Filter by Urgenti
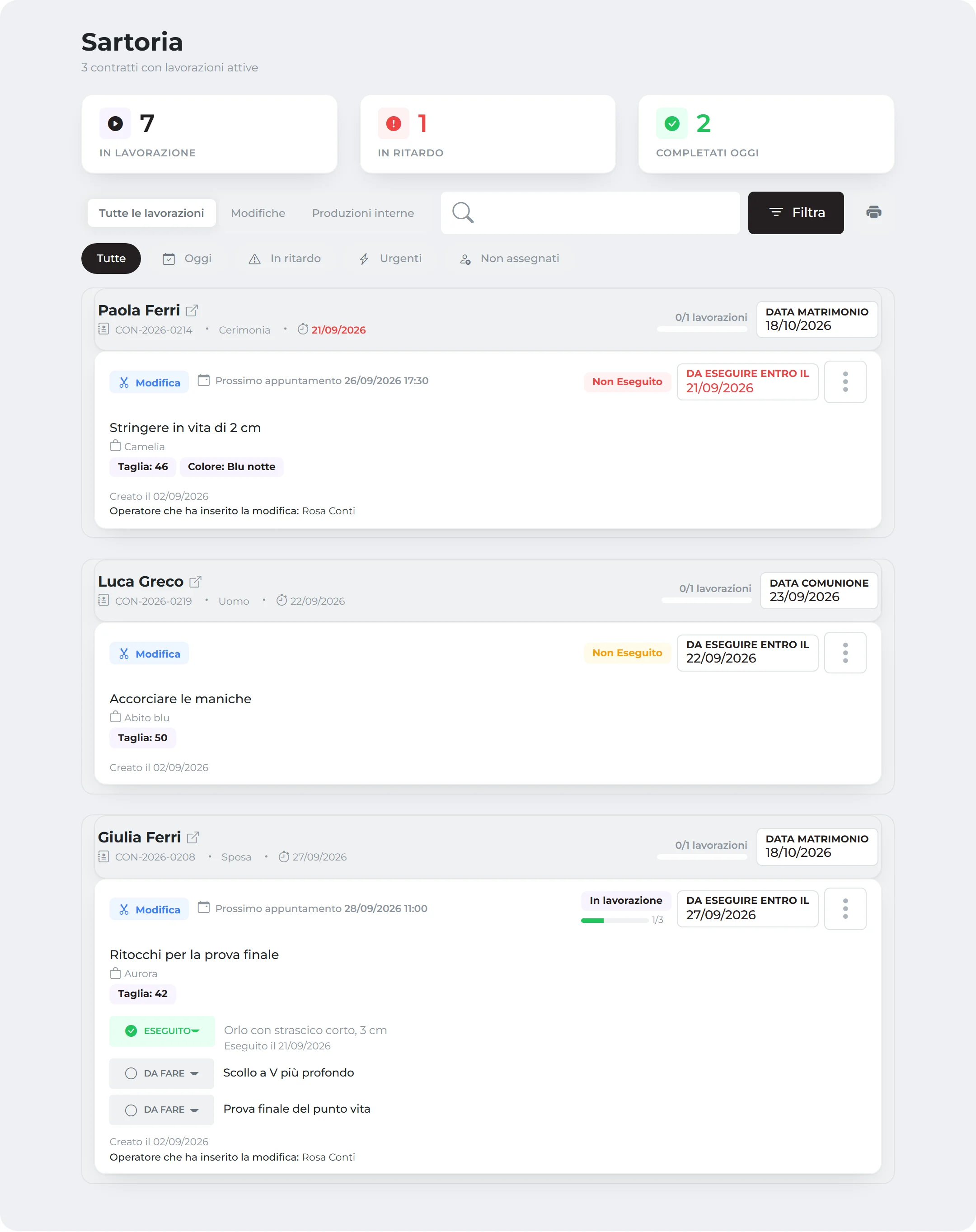This screenshot has height=1232, width=976. pos(390,258)
